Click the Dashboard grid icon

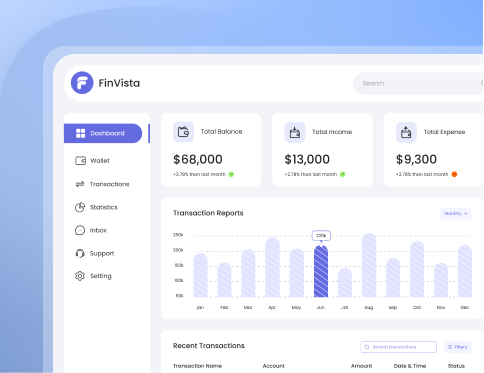80,133
